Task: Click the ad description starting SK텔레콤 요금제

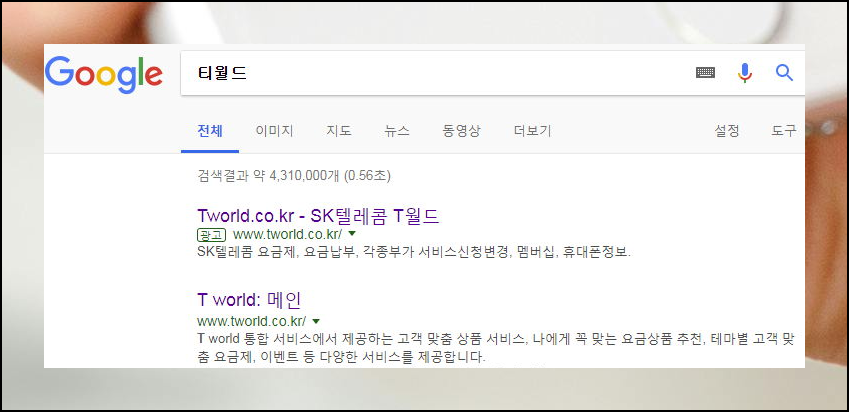Action: point(414,252)
